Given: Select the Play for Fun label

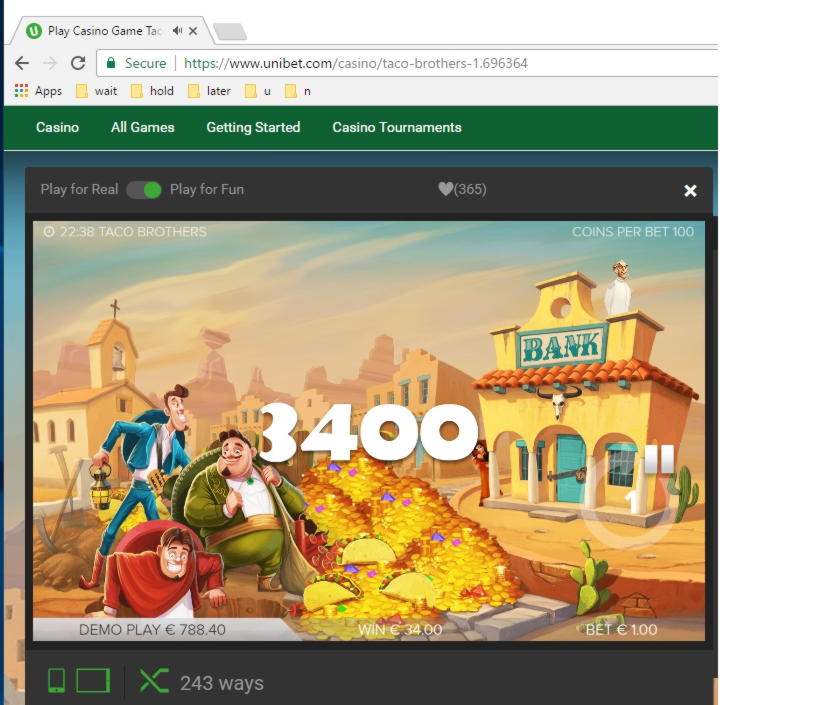Looking at the screenshot, I should click(207, 189).
